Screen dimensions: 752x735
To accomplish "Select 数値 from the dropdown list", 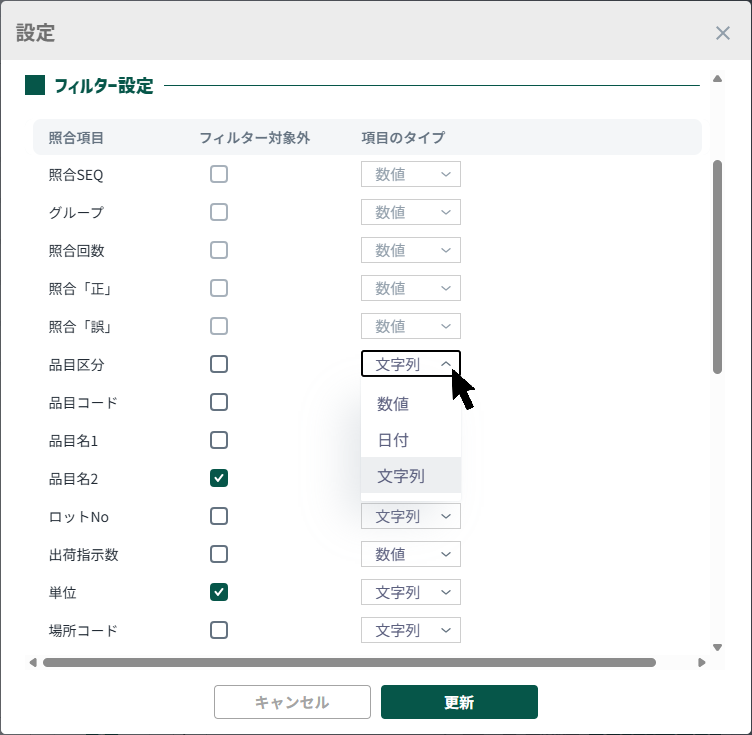I will click(393, 404).
